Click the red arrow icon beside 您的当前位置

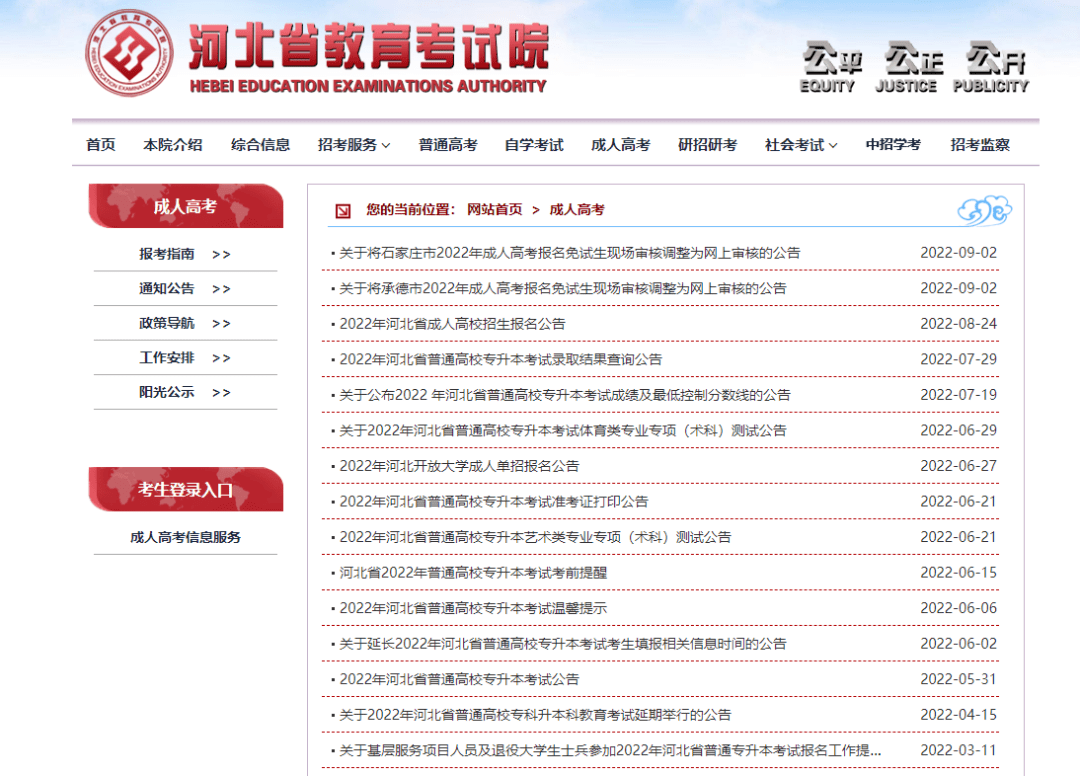pyautogui.click(x=342, y=211)
